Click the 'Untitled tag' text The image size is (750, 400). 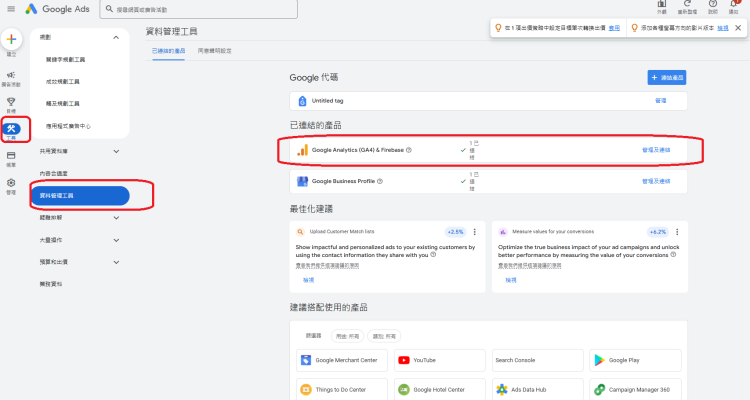[328, 101]
